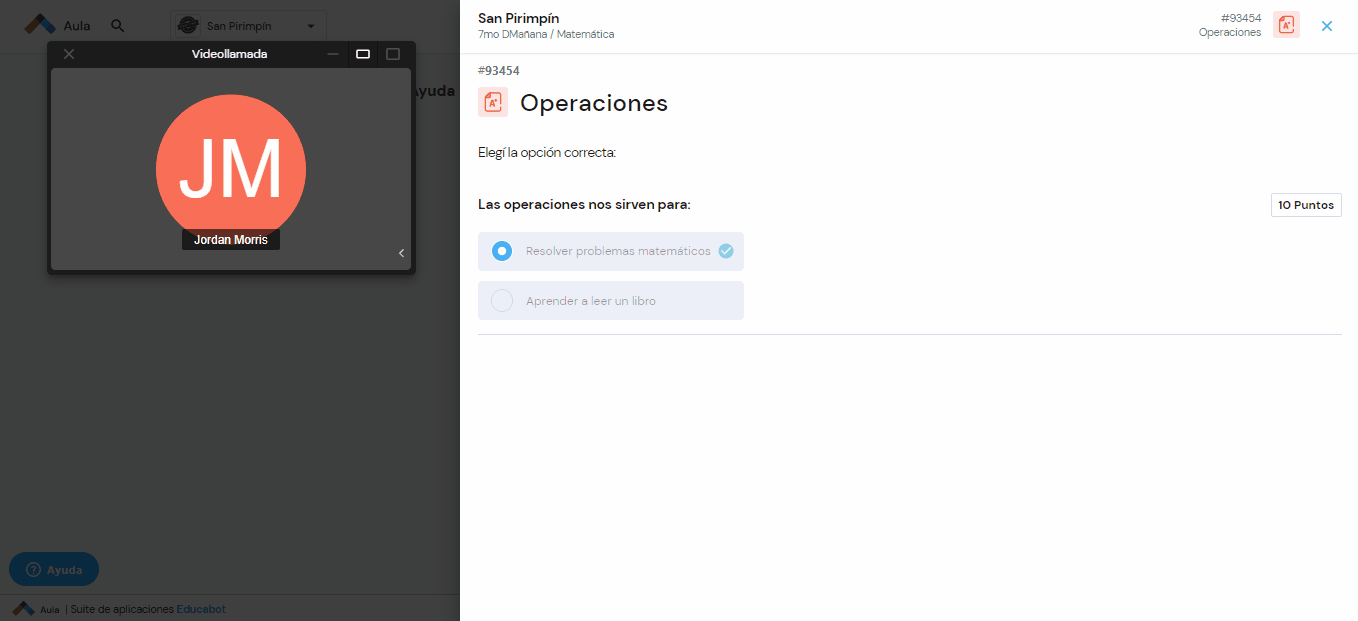Click the San Pirimpín school badge icon
The width and height of the screenshot is (1358, 621).
click(188, 25)
